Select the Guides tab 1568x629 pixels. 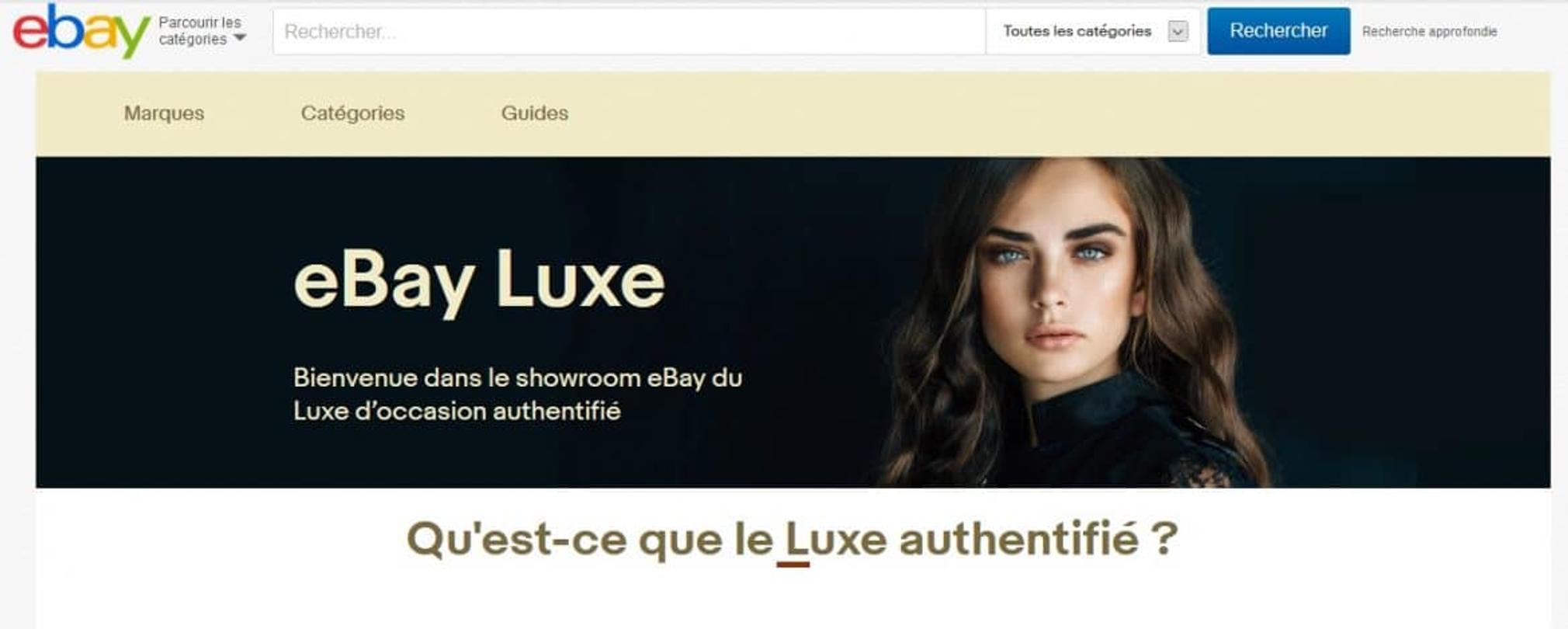[x=535, y=113]
